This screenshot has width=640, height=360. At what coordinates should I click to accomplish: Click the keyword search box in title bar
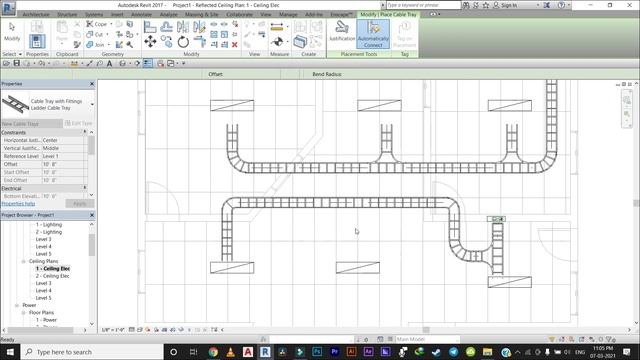[x=423, y=5]
